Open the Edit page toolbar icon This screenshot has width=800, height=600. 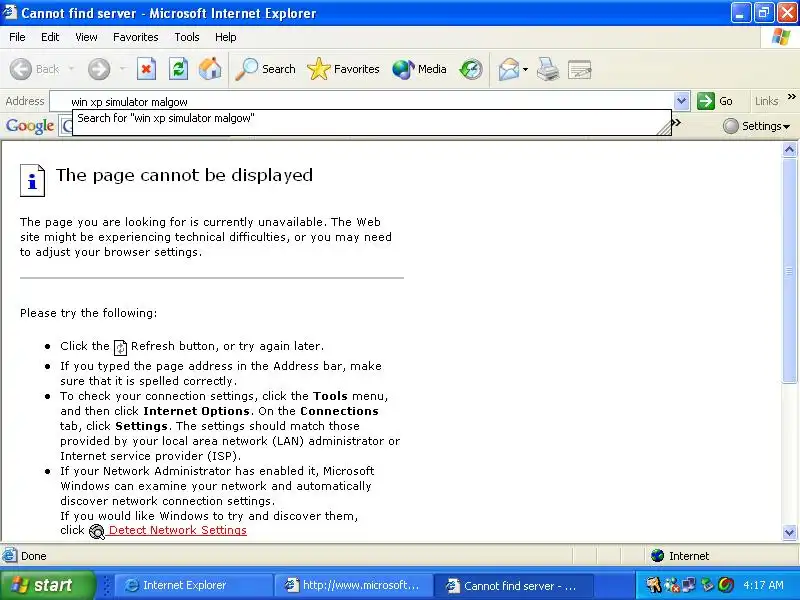[x=580, y=69]
